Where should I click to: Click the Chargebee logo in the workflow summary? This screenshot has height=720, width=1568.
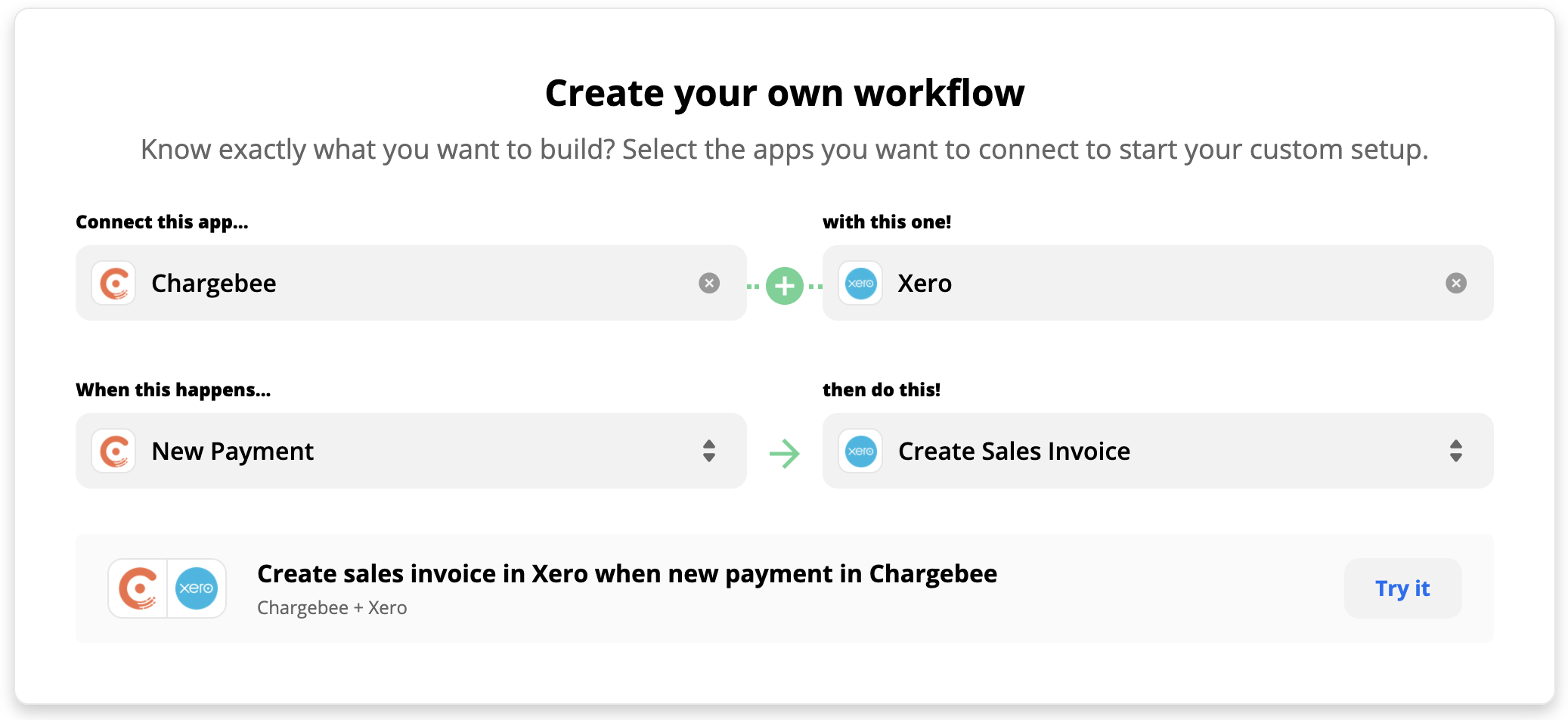tap(138, 588)
